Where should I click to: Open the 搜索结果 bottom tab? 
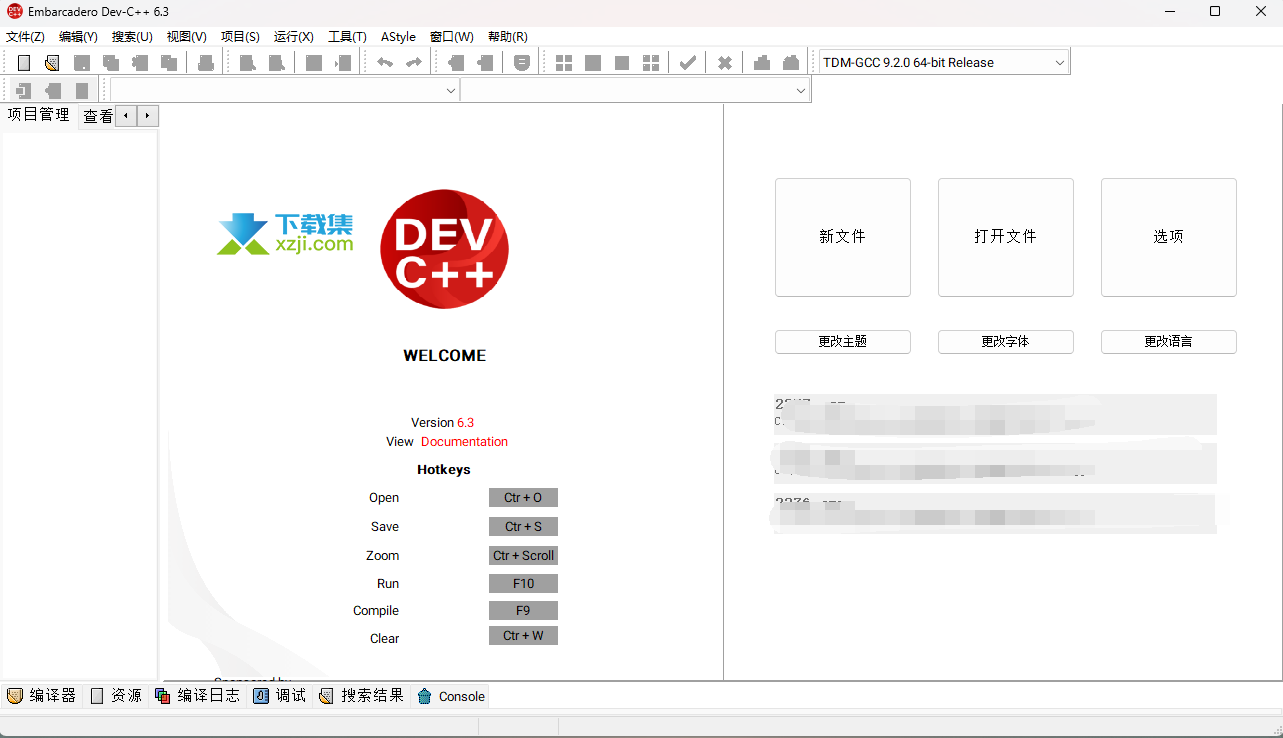362,696
